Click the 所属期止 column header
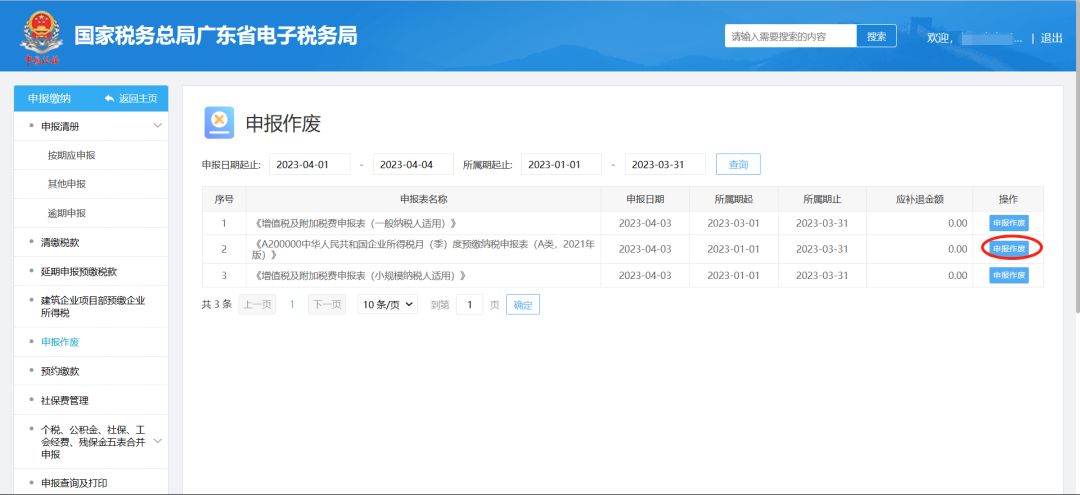The width and height of the screenshot is (1080, 495). (x=822, y=199)
